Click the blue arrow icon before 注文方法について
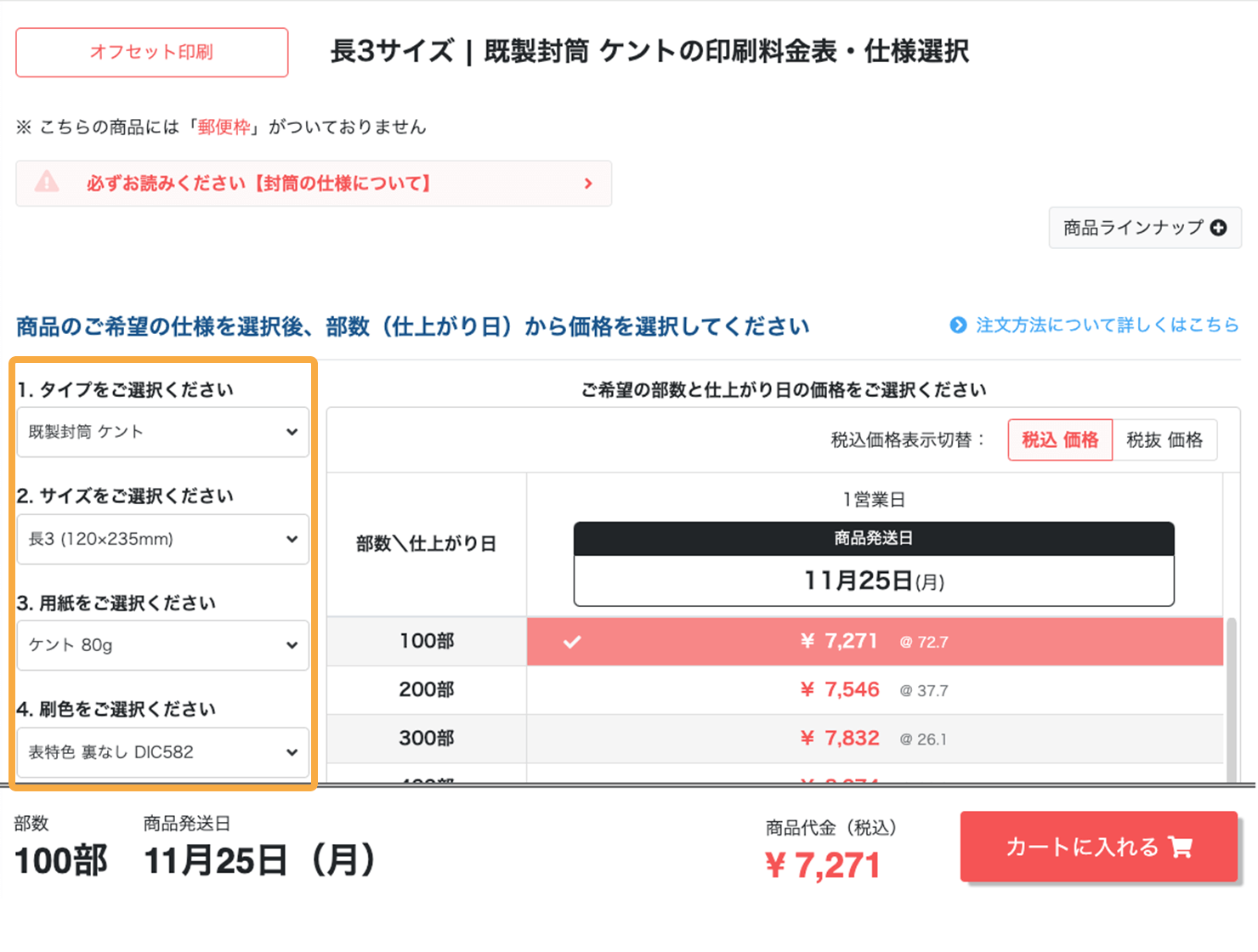Viewport: 1258px width, 952px height. [x=958, y=325]
